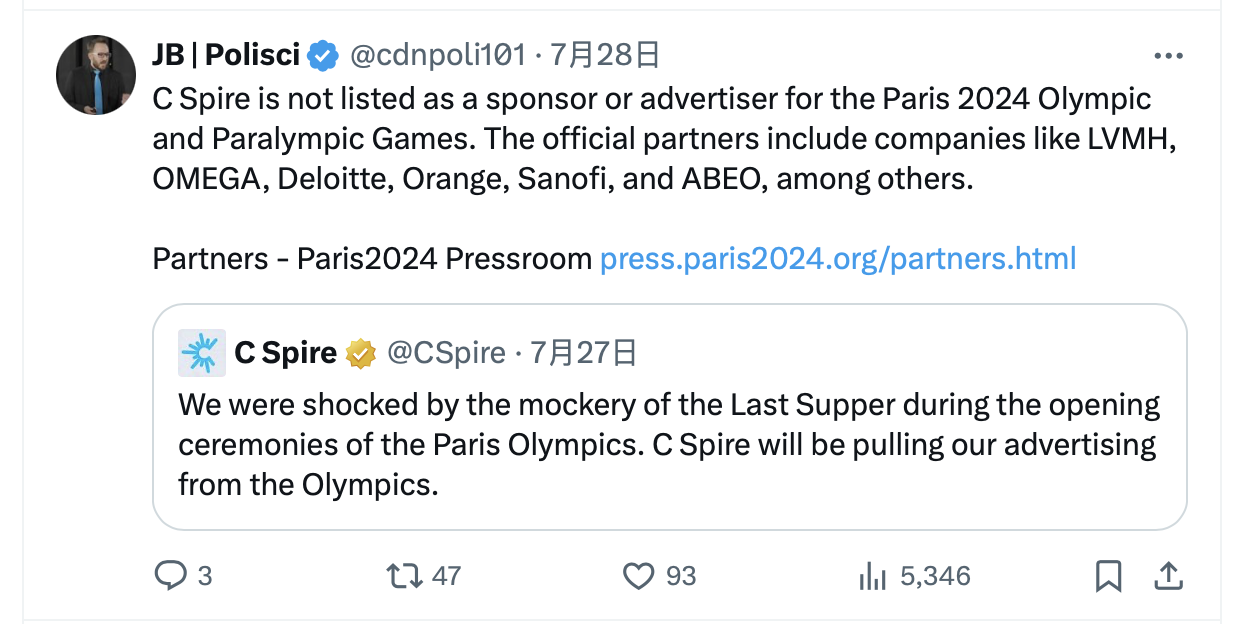This screenshot has height=624, width=1252.
Task: Click C Spire gold verified badge
Action: pyautogui.click(x=361, y=353)
